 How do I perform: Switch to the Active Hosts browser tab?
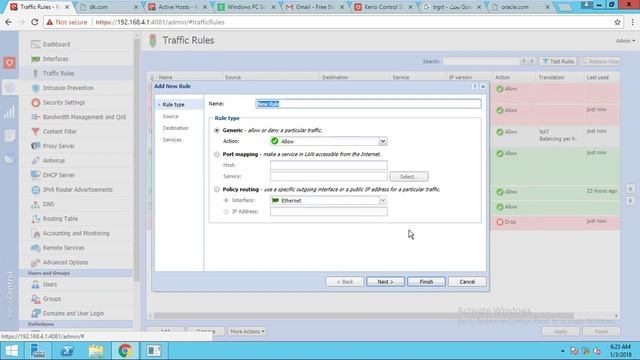click(177, 7)
